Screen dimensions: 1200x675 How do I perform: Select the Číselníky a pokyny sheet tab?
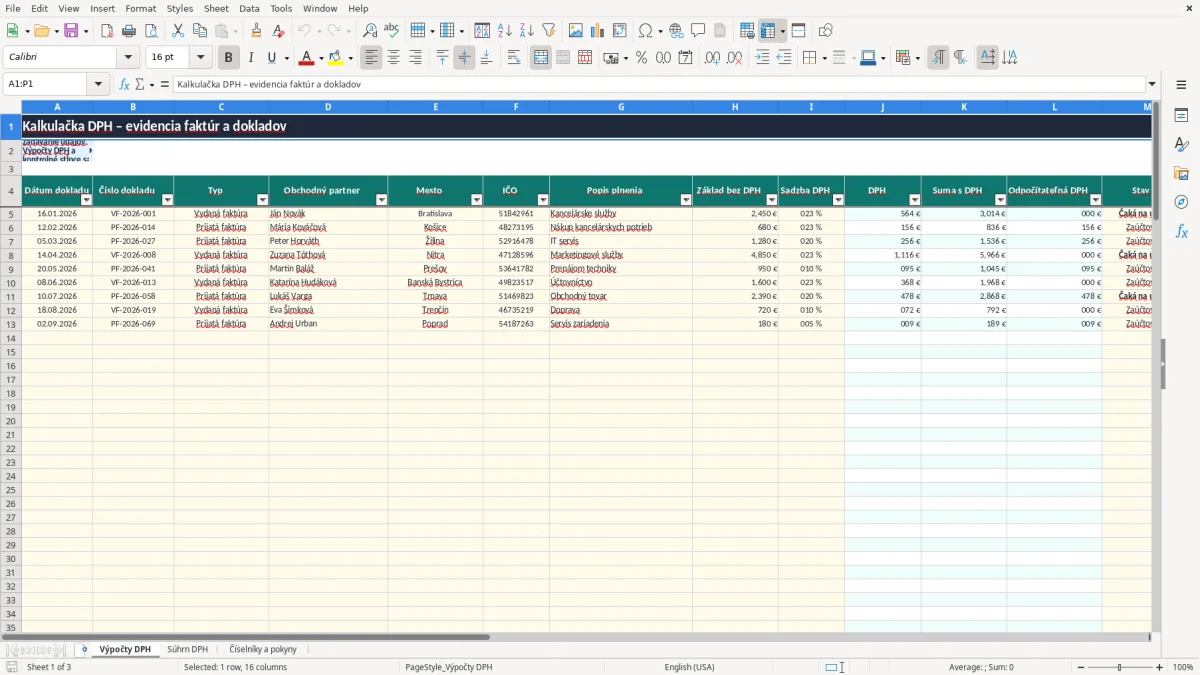(x=263, y=650)
